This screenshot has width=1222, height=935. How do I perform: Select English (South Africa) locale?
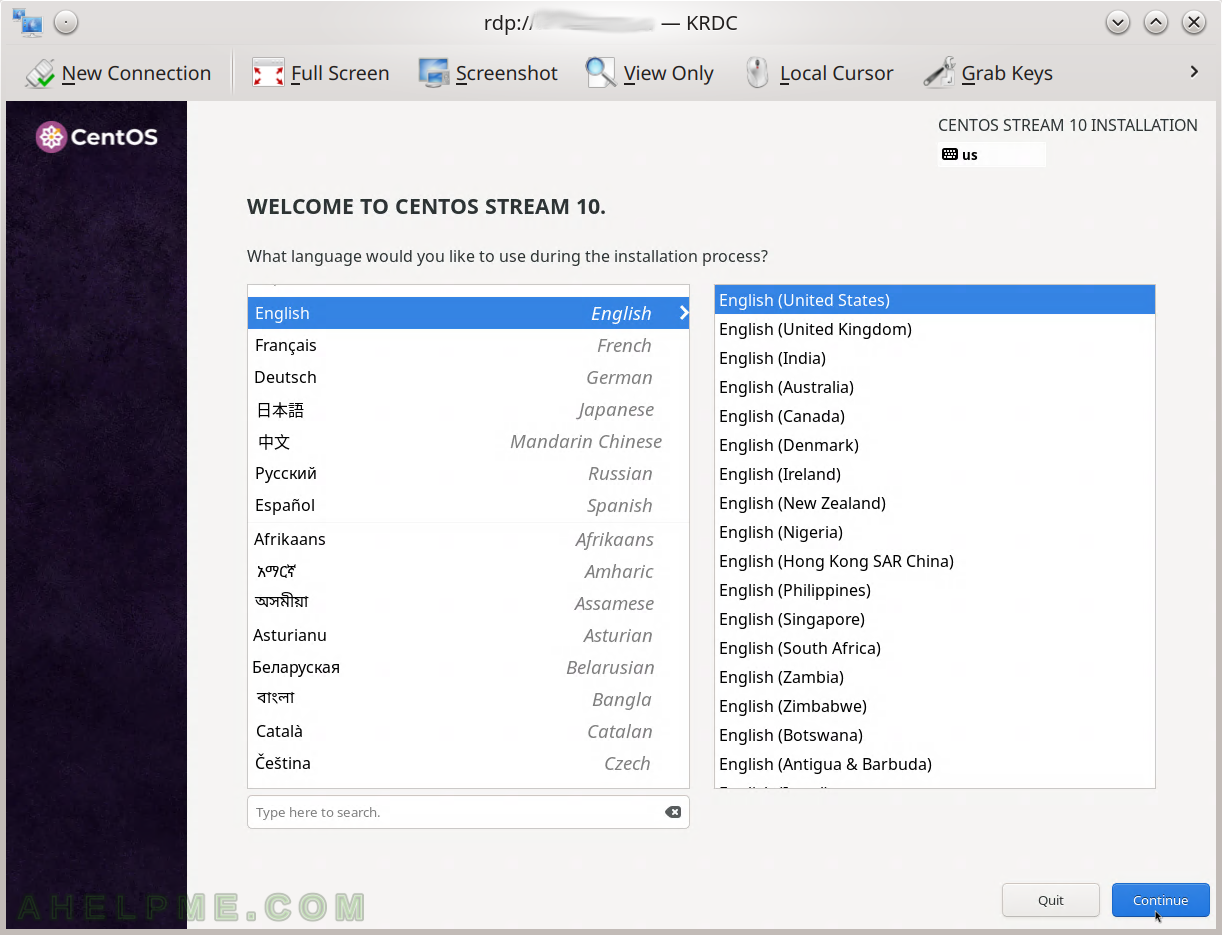(x=935, y=648)
